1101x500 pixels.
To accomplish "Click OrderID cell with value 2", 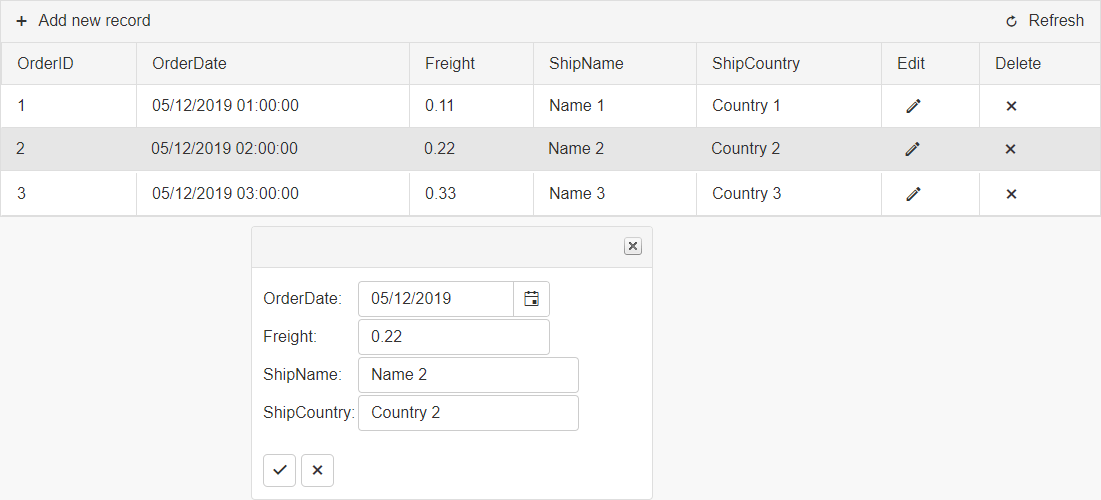I will 69,149.
